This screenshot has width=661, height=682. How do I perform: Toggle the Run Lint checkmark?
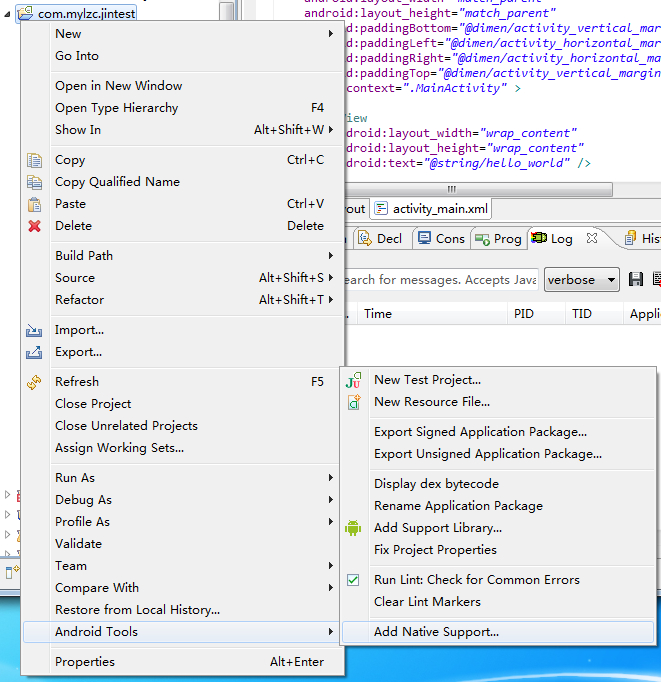point(353,580)
